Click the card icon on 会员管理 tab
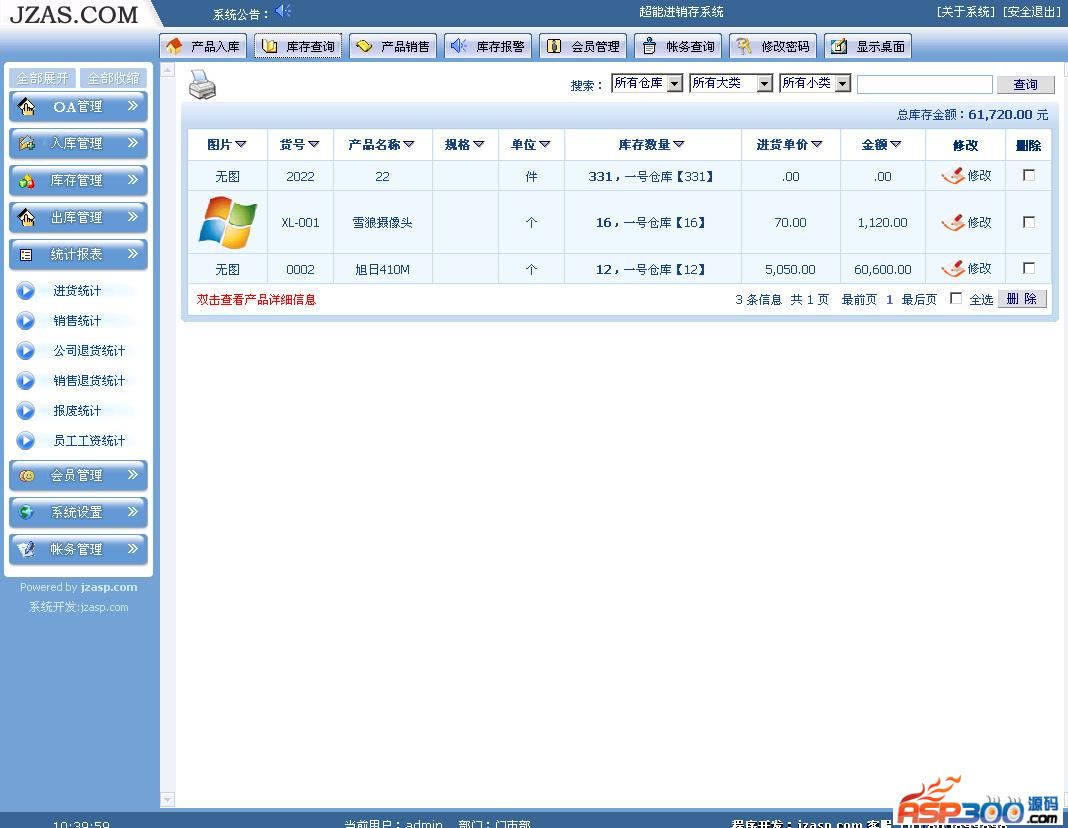Viewport: 1068px width, 828px height. coord(554,46)
